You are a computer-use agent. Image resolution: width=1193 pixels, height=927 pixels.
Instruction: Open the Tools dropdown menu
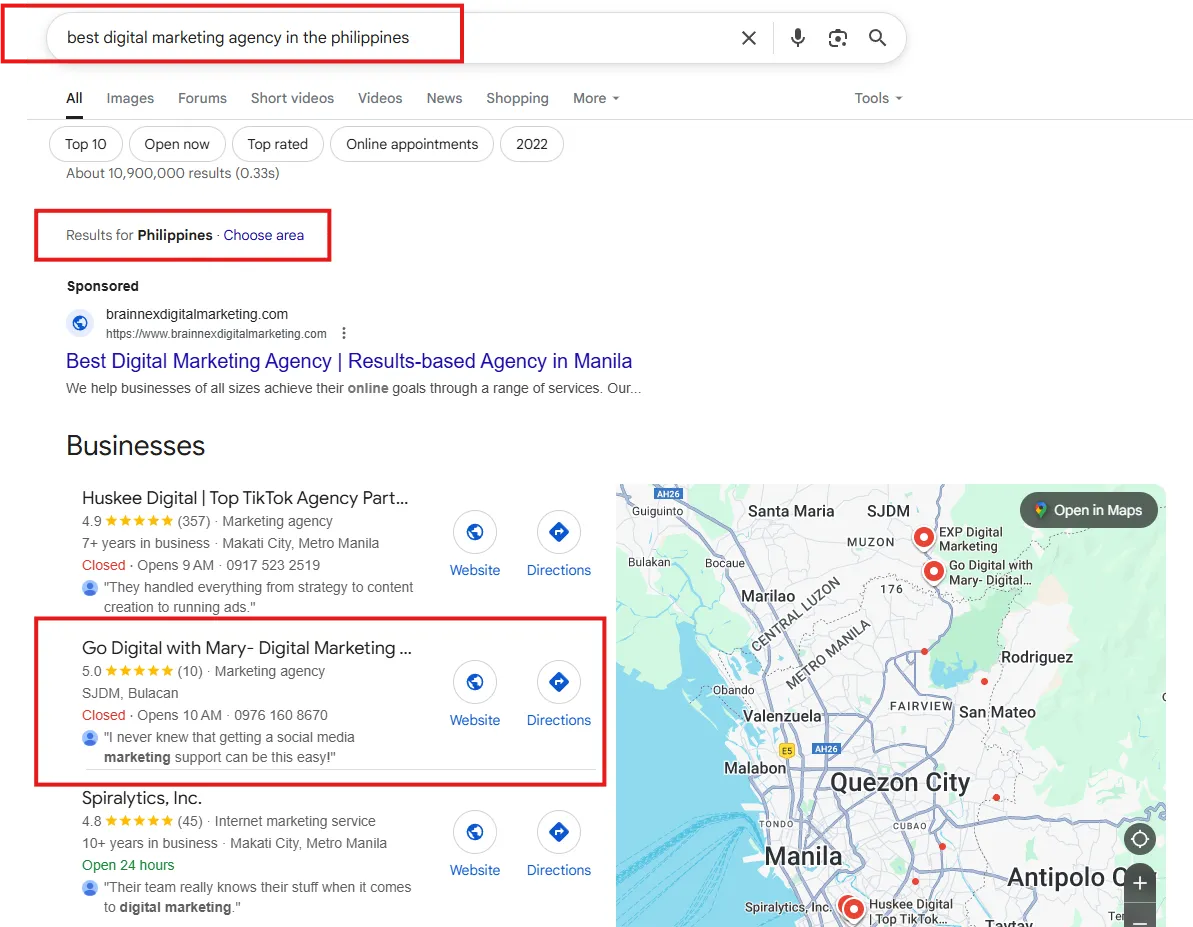click(x=878, y=98)
